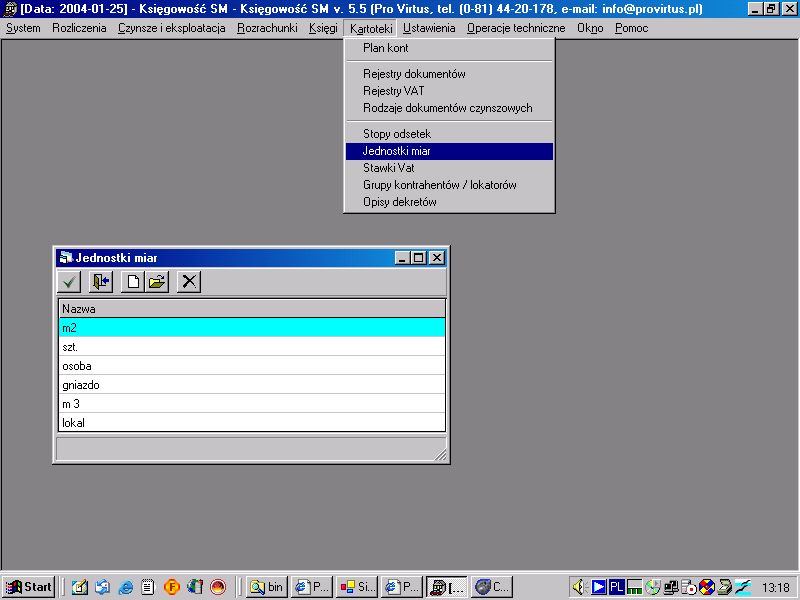Select the gniazdo row in list
The height and width of the screenshot is (600, 800).
click(x=252, y=385)
